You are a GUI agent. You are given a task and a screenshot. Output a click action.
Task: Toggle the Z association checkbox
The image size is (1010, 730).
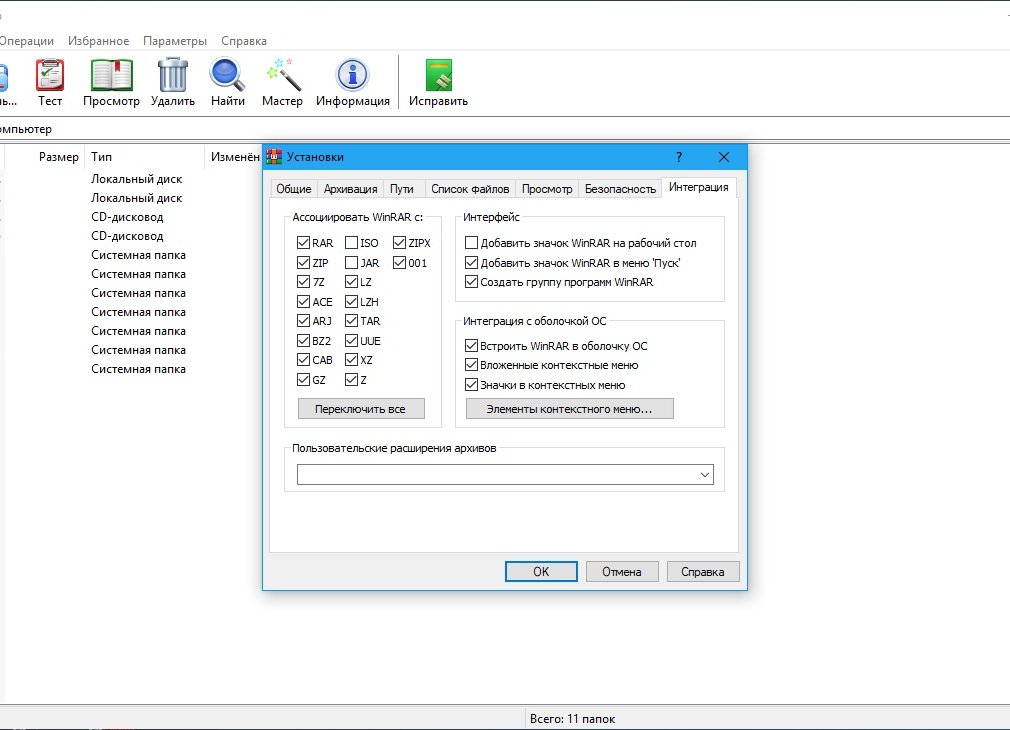(x=351, y=379)
